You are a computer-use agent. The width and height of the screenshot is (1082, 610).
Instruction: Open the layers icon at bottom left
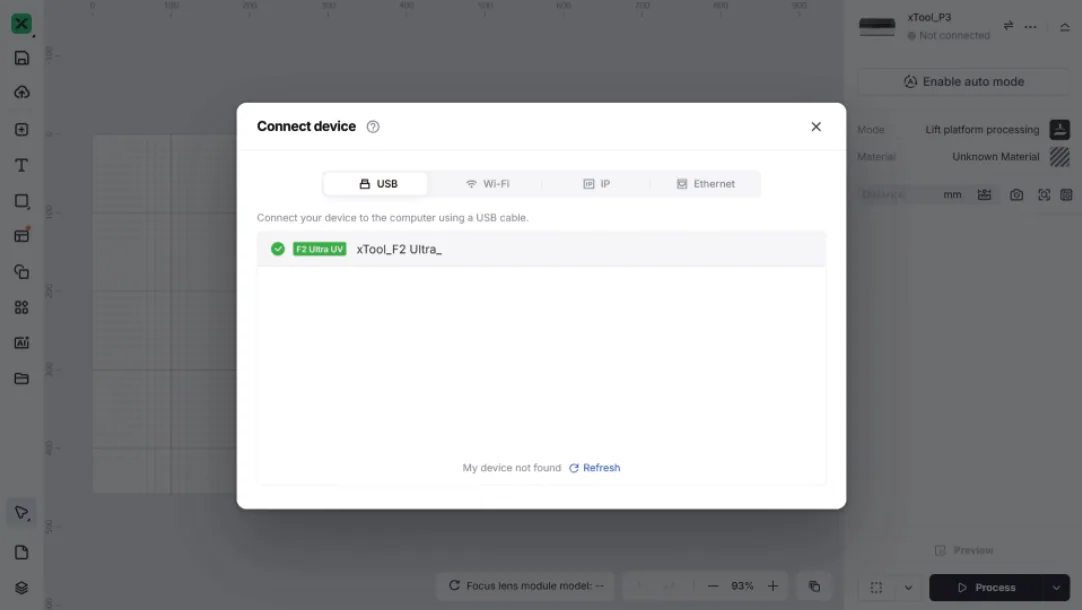pyautogui.click(x=21, y=588)
